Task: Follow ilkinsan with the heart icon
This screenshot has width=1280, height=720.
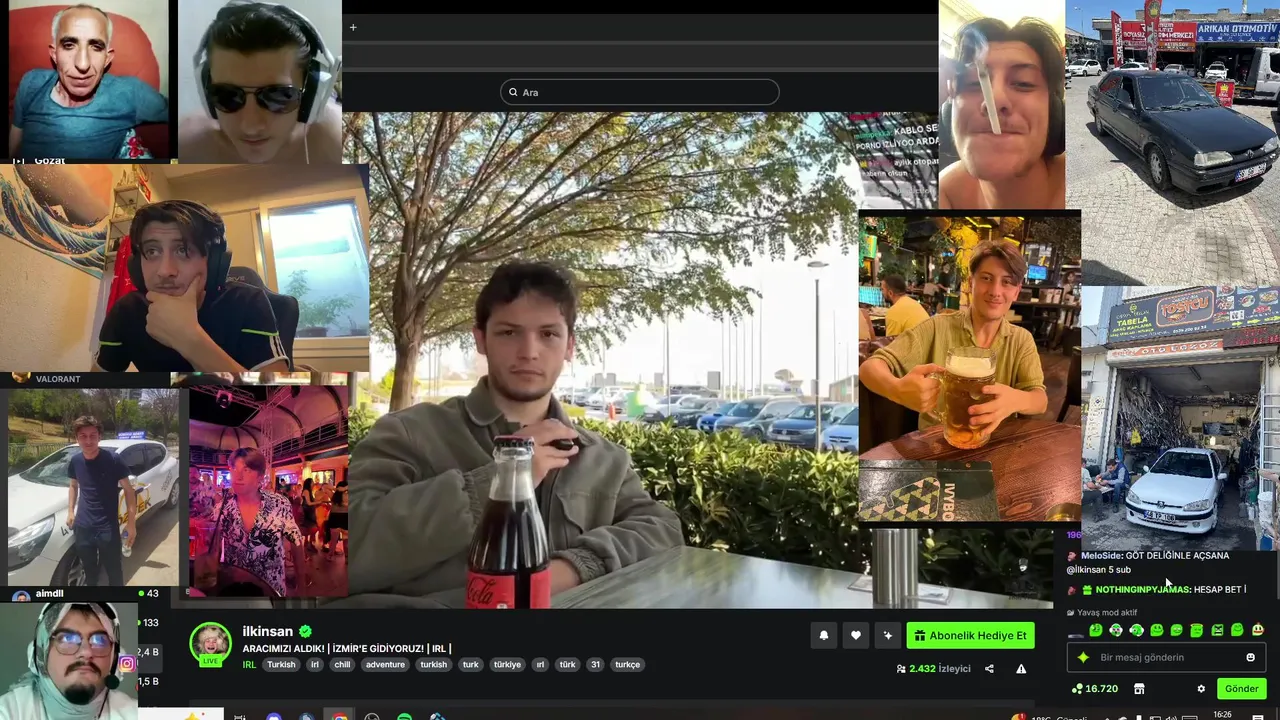Action: coord(855,635)
